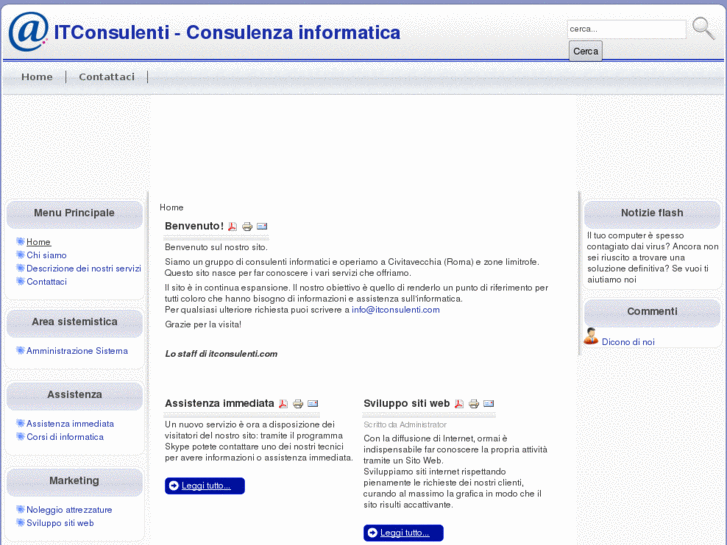Click print icon next to Benvenuto!
Screen dimensions: 727x545
247,226
